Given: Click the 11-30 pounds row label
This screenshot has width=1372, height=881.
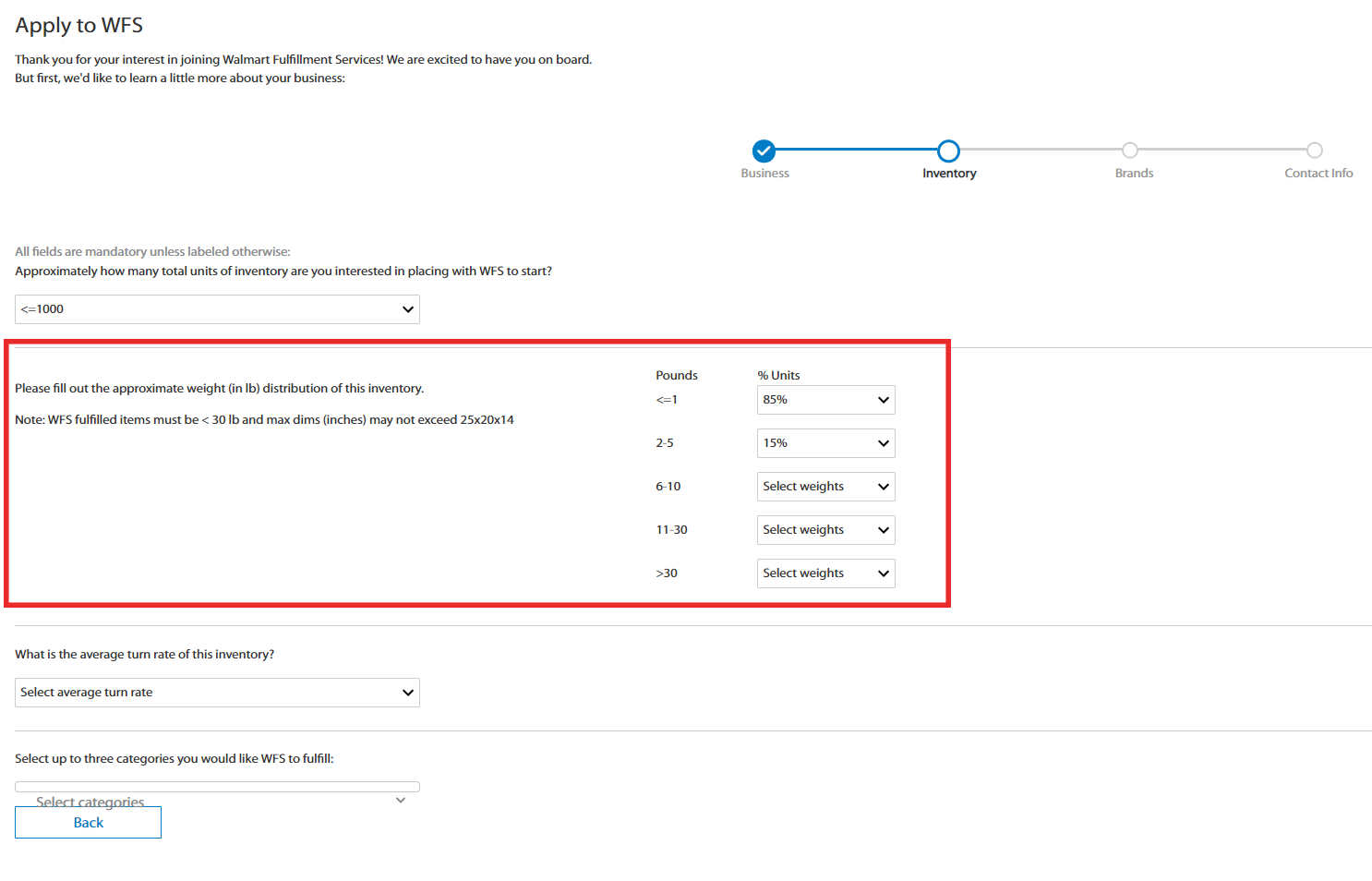Looking at the screenshot, I should [671, 530].
